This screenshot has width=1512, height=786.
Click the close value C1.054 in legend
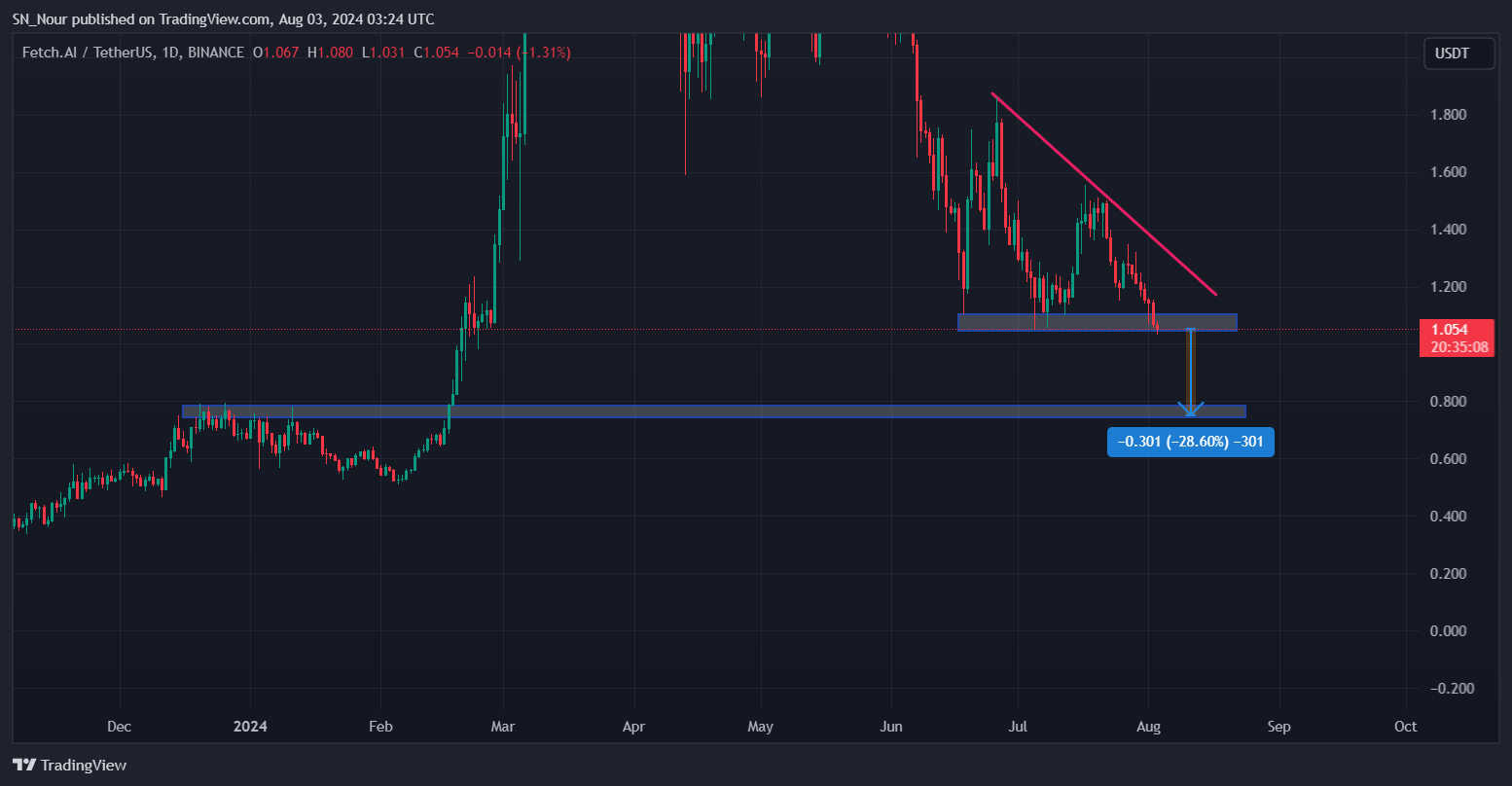point(437,53)
